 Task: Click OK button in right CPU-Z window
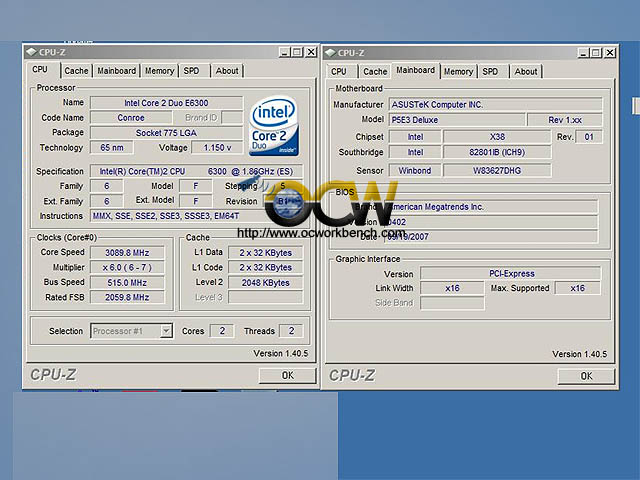[586, 376]
